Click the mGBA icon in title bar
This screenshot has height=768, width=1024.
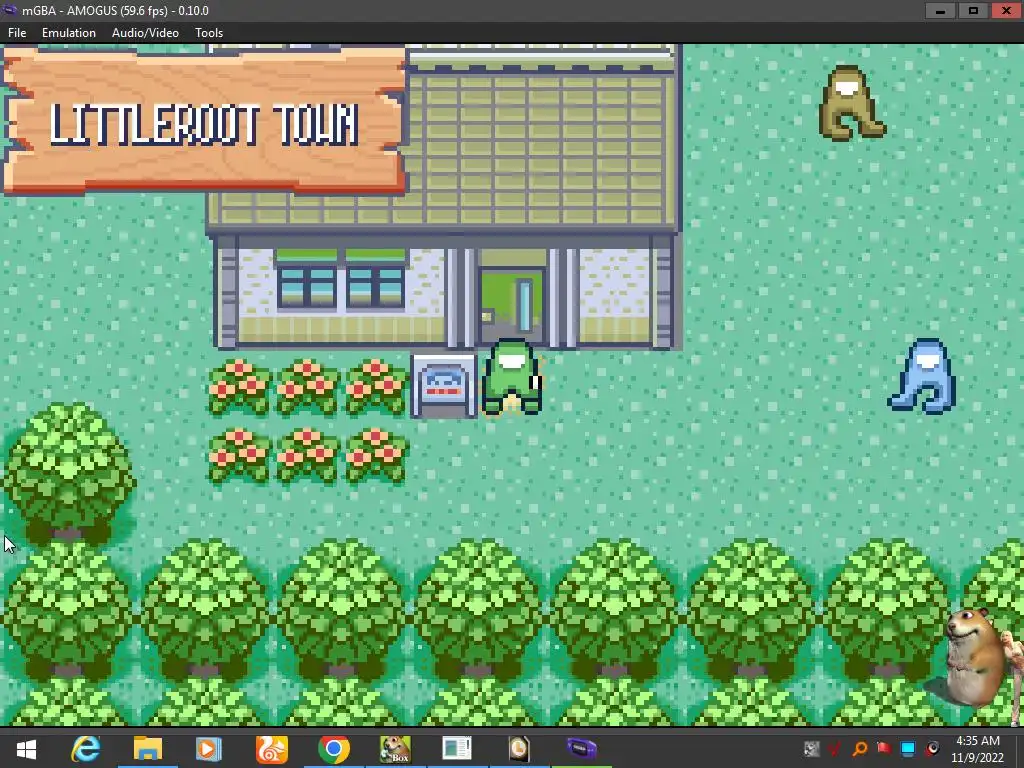[10, 10]
